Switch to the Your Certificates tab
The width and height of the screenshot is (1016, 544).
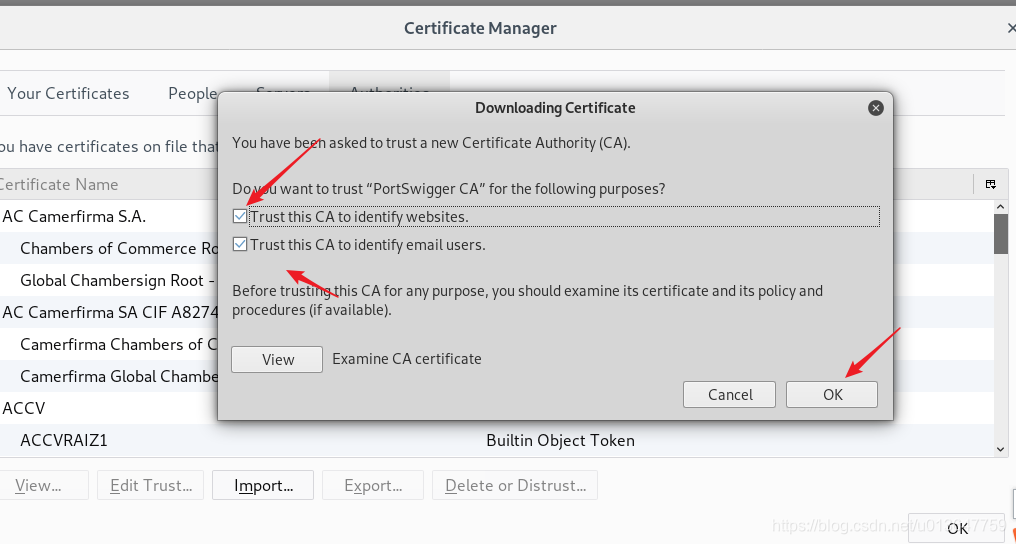point(68,93)
